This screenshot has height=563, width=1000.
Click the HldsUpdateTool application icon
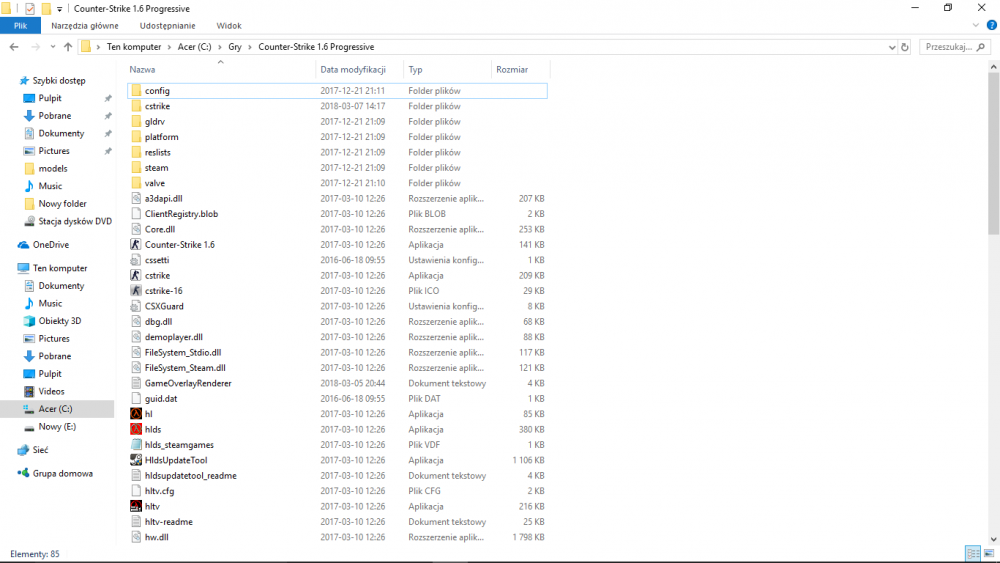click(x=136, y=460)
